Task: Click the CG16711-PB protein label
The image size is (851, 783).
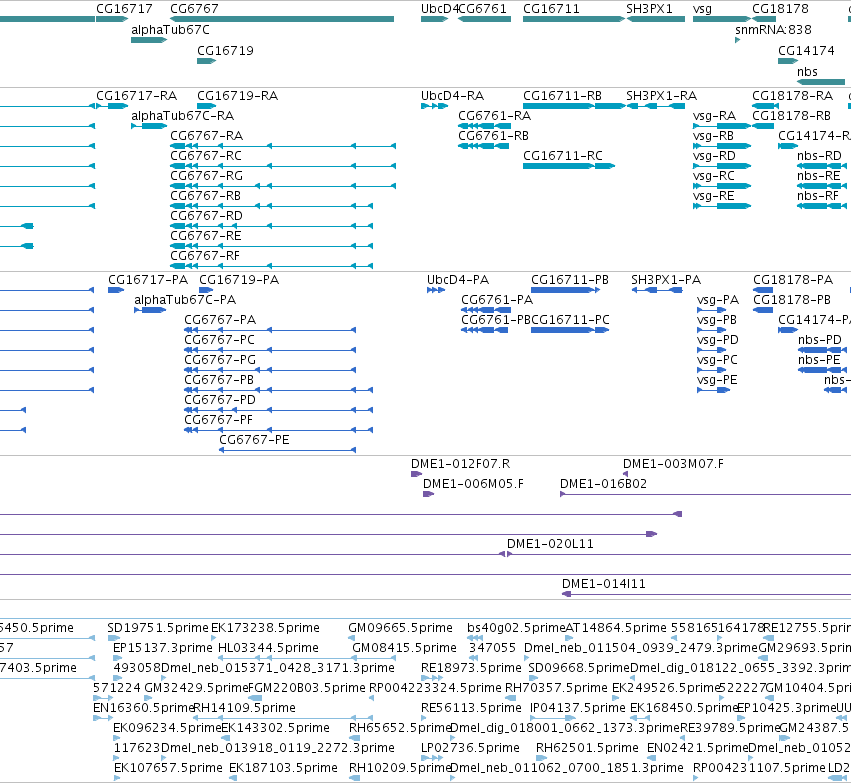Action: pyautogui.click(x=570, y=279)
